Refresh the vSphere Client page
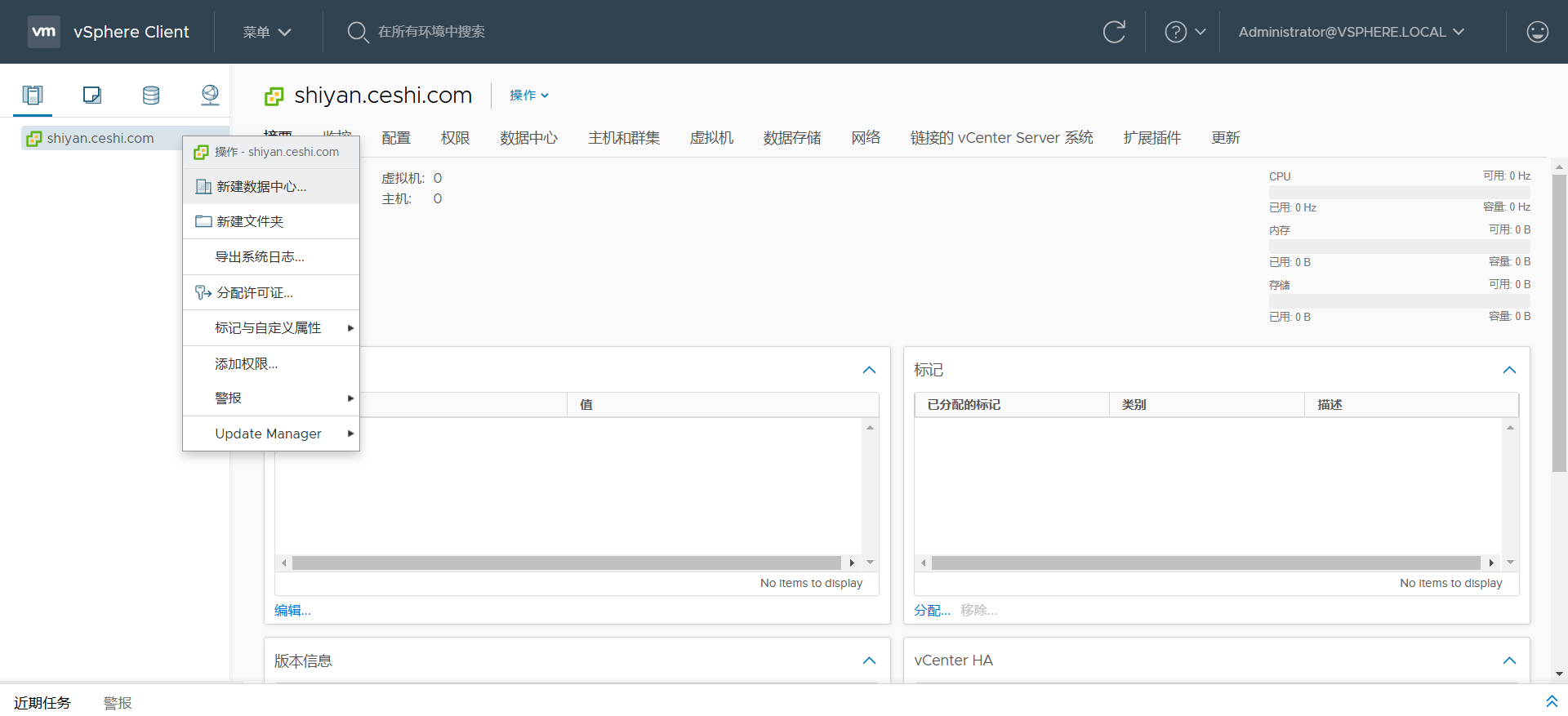Image resolution: width=1568 pixels, height=716 pixels. click(x=1114, y=32)
